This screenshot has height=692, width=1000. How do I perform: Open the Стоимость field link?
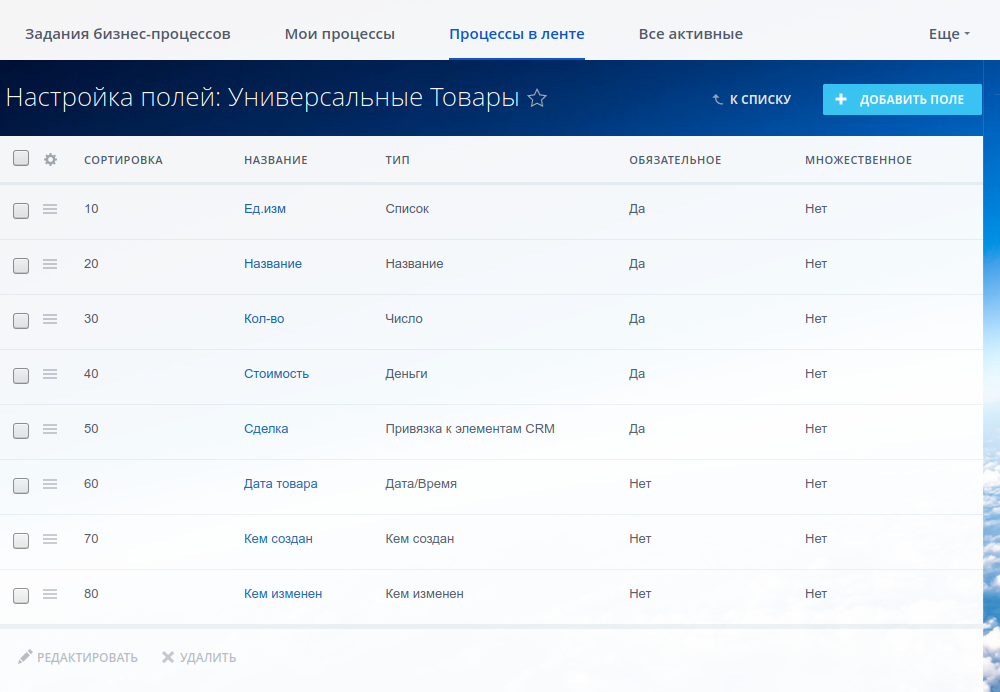tap(276, 374)
